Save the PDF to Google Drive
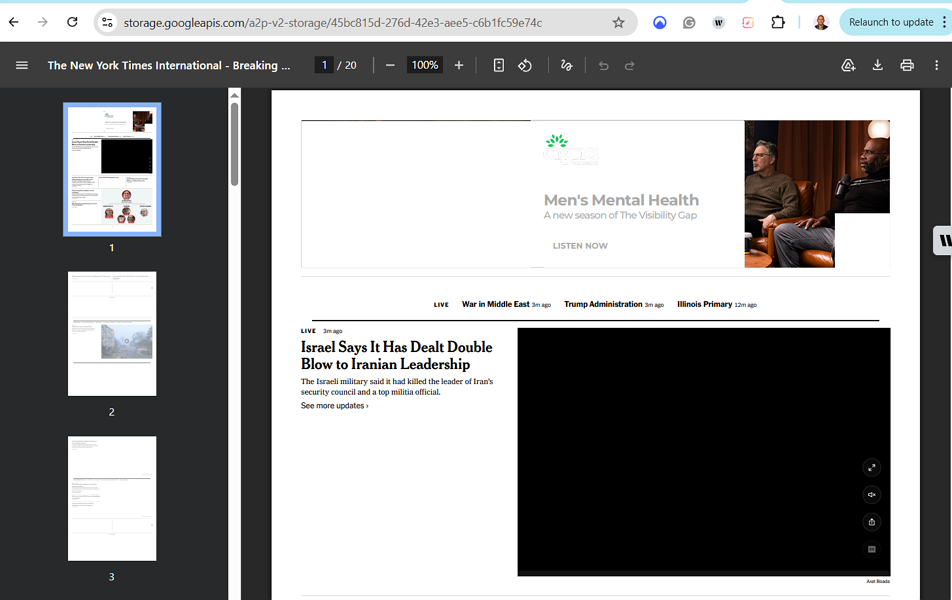This screenshot has width=952, height=600. [848, 66]
